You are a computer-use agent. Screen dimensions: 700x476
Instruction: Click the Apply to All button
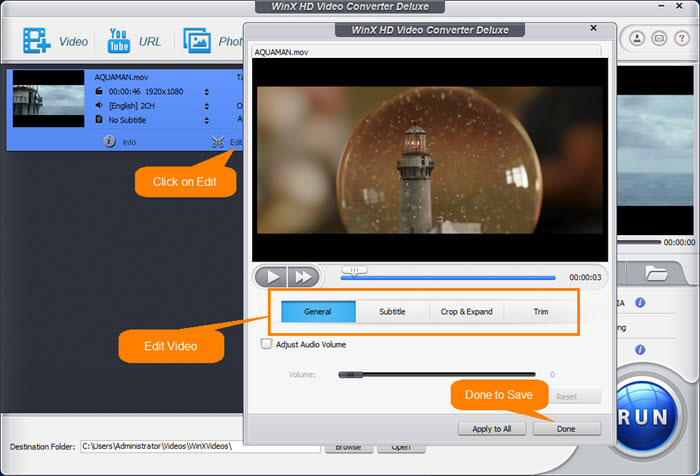[492, 429]
